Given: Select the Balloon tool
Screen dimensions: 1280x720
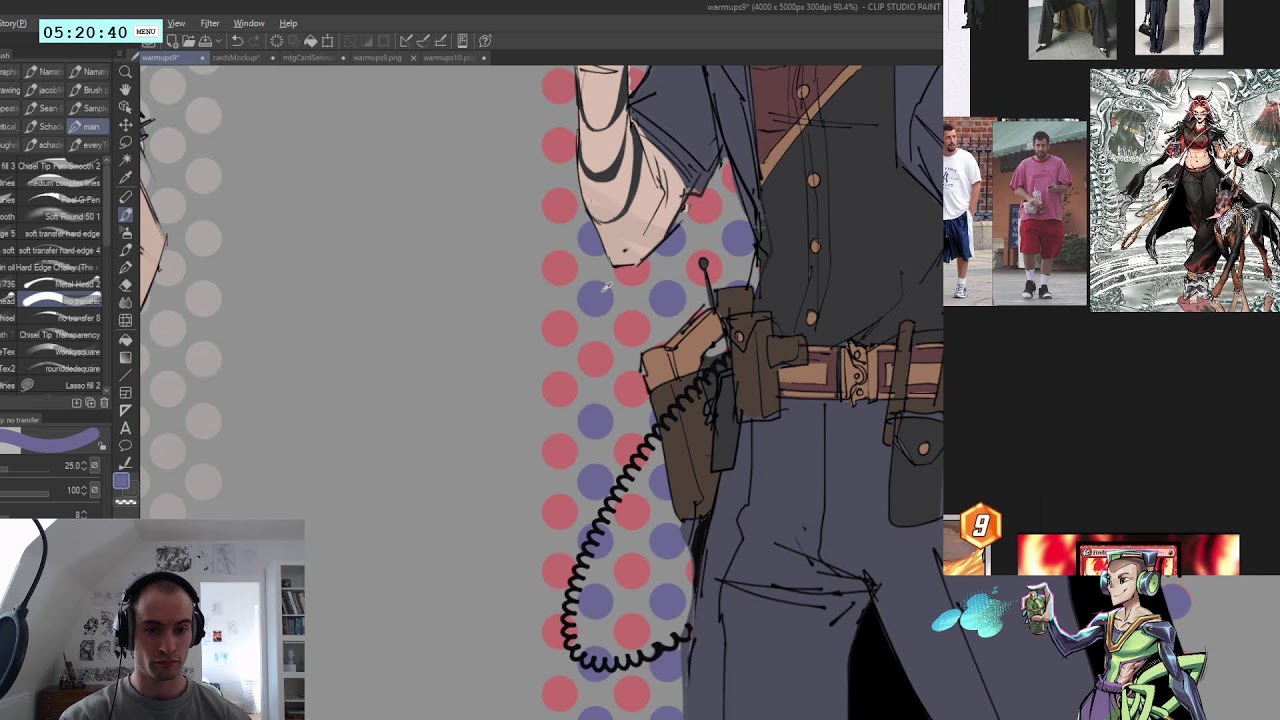Looking at the screenshot, I should click(125, 445).
